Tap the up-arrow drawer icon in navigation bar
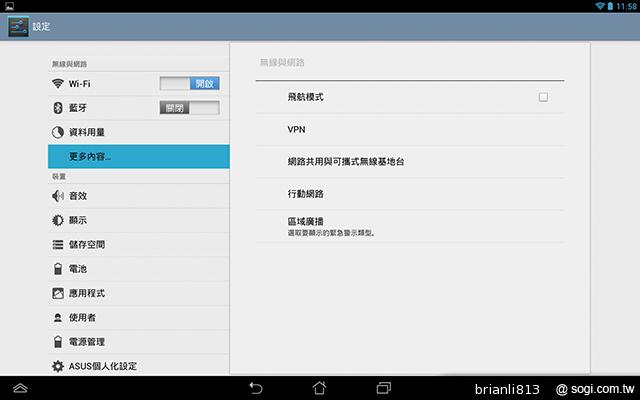The image size is (640, 400). point(20,388)
